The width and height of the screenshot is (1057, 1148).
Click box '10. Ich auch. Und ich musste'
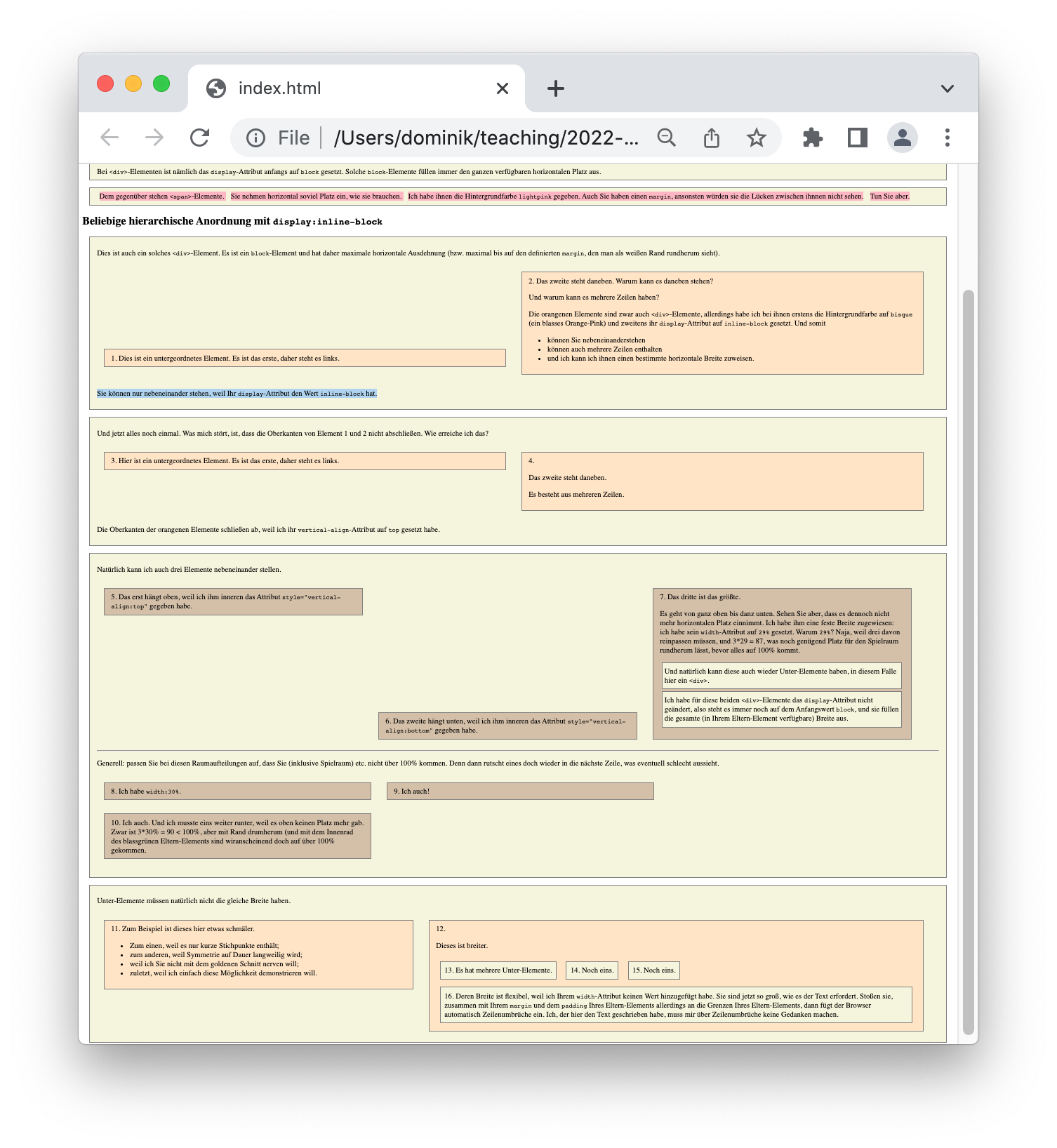click(x=237, y=836)
